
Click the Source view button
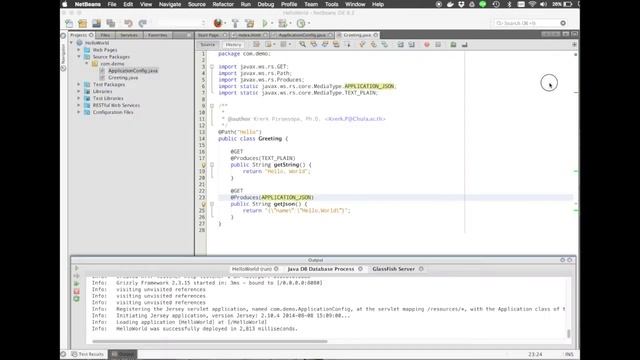point(208,44)
